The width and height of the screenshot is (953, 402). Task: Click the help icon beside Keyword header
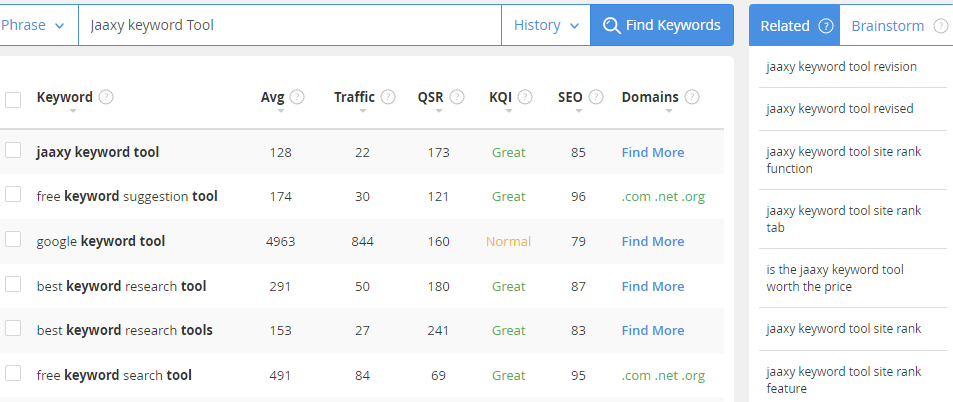pyautogui.click(x=106, y=97)
